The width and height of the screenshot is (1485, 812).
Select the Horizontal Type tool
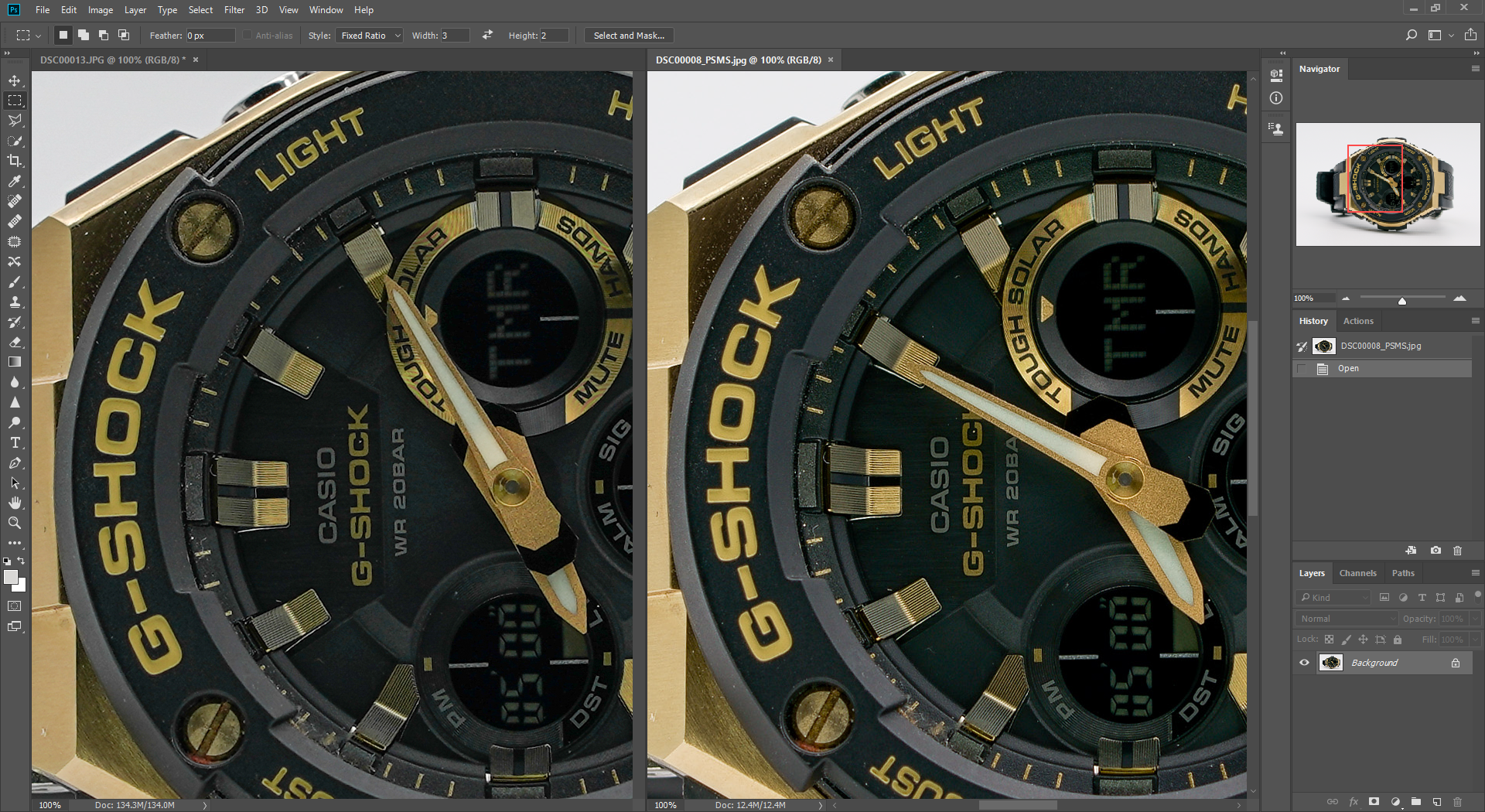(x=15, y=442)
